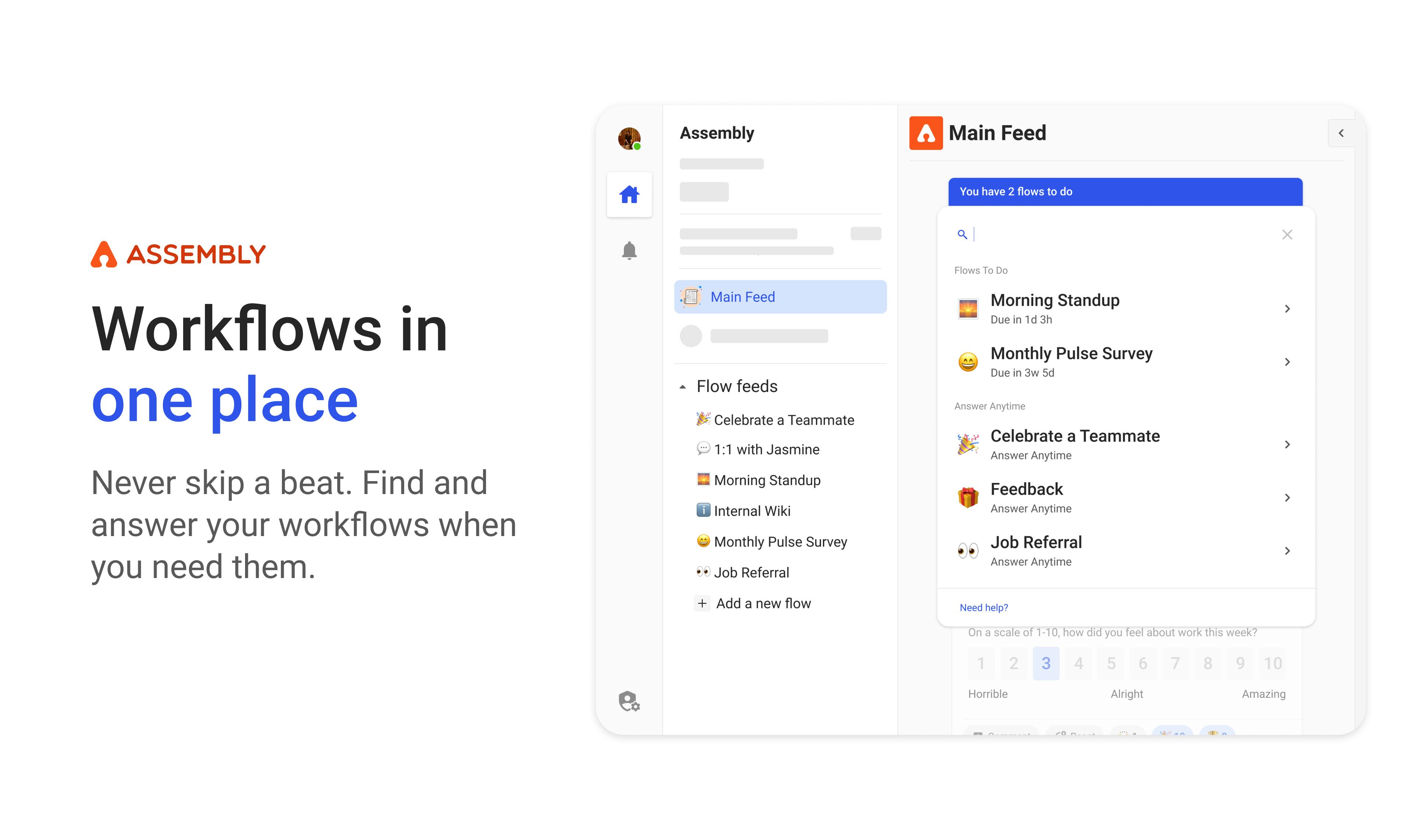The image size is (1404, 840).
Task: Select rating 2 on the work scale
Action: (x=1013, y=664)
